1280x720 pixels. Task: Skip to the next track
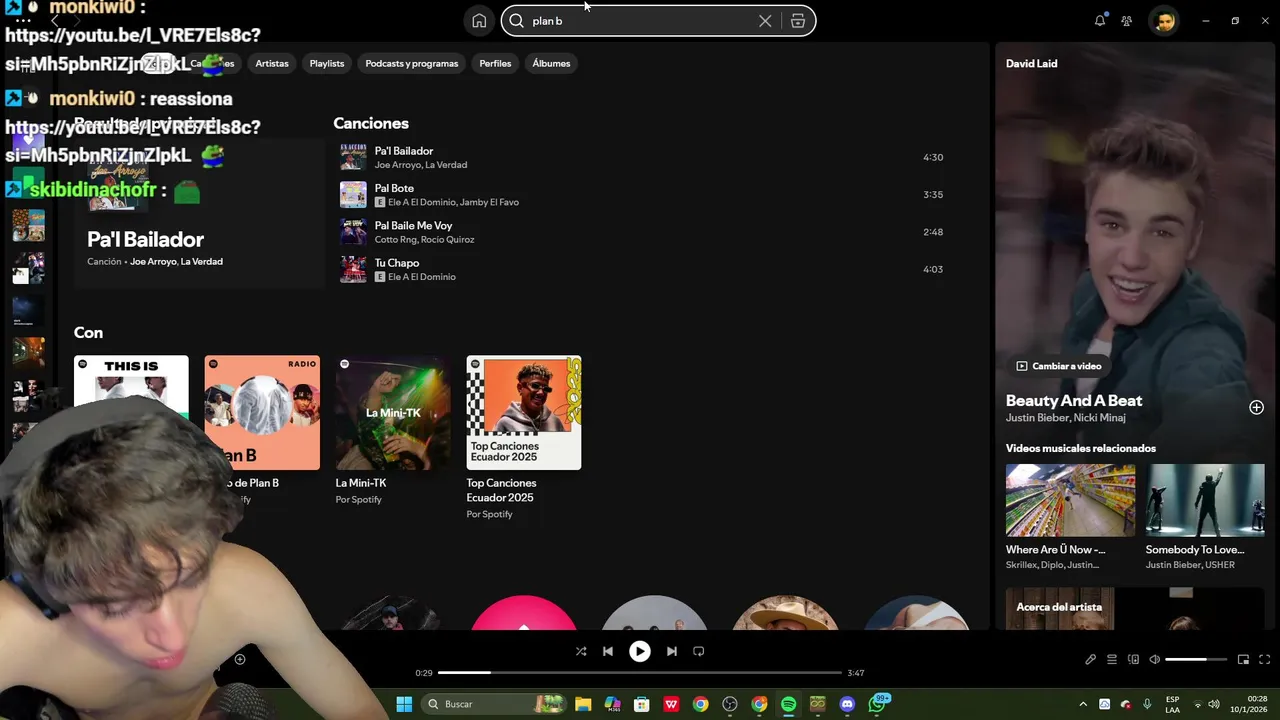pos(672,651)
